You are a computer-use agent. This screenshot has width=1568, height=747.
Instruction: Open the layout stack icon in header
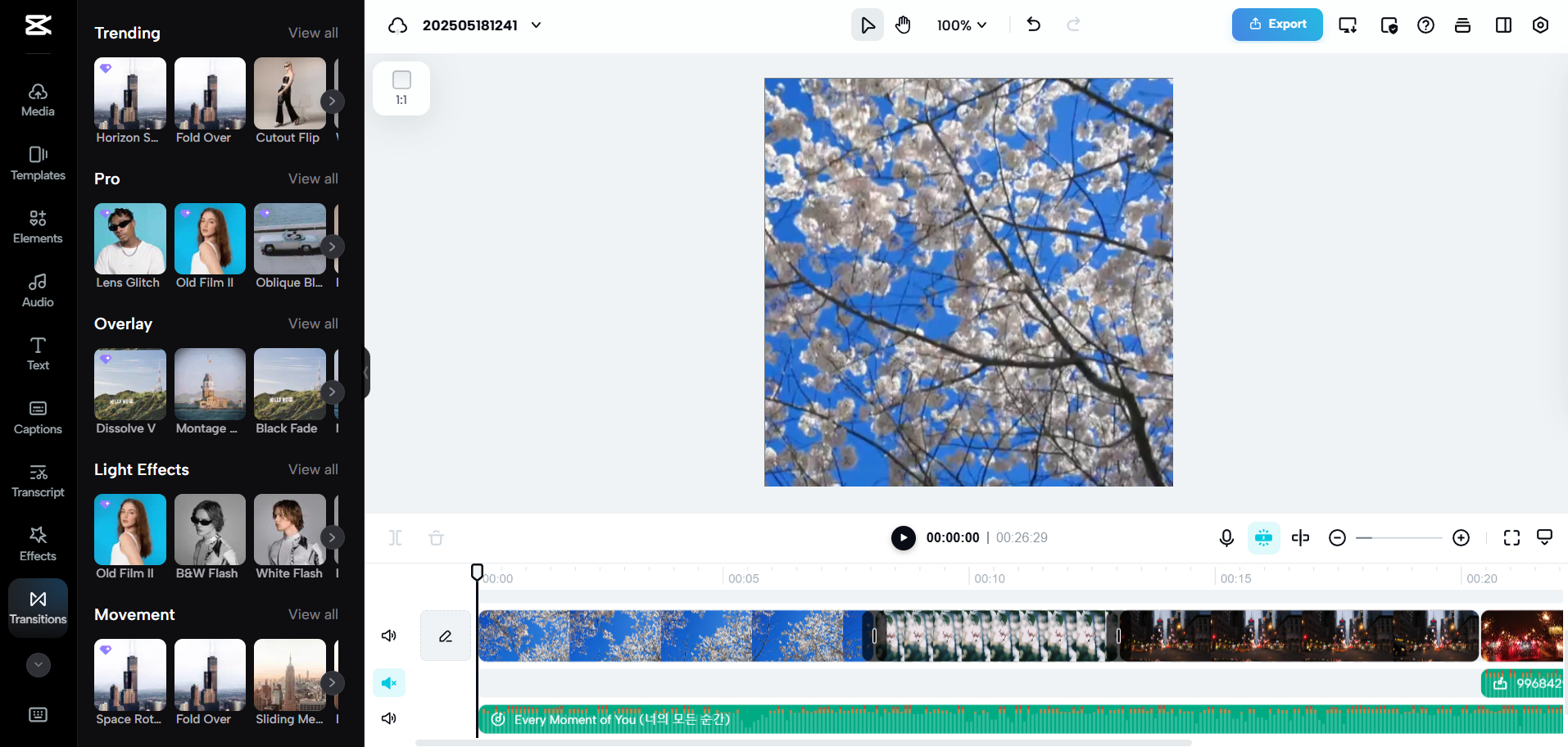[x=1462, y=25]
